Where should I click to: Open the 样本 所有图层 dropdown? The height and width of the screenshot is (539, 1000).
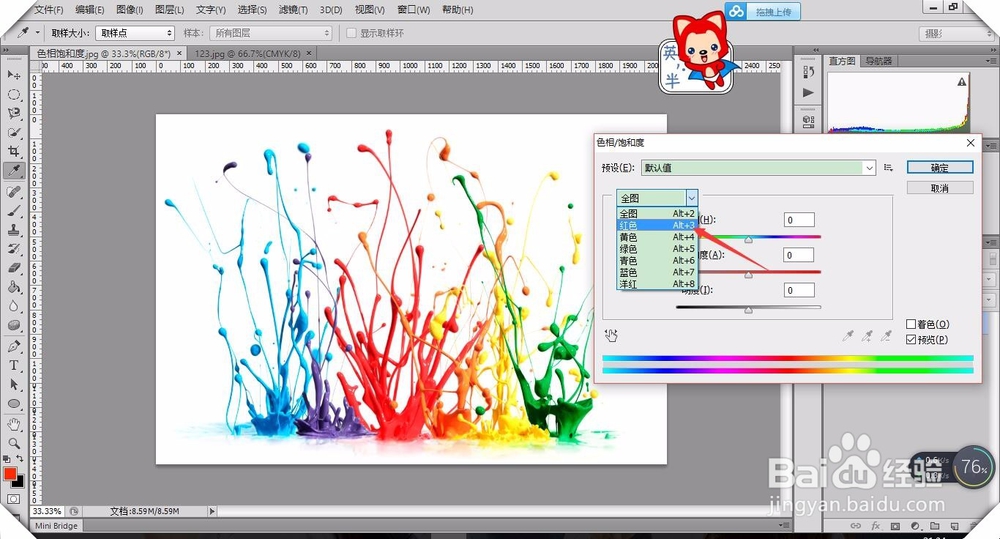272,33
